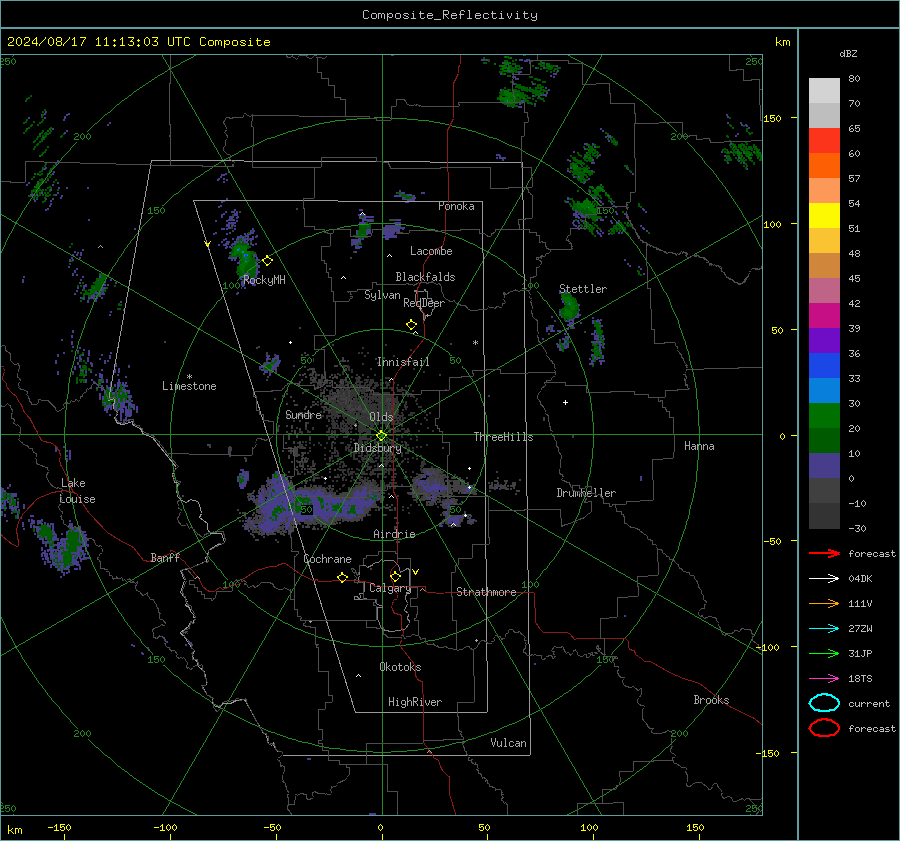The width and height of the screenshot is (900, 841).
Task: Click the white 04DK arrow icon
Action: point(824,579)
